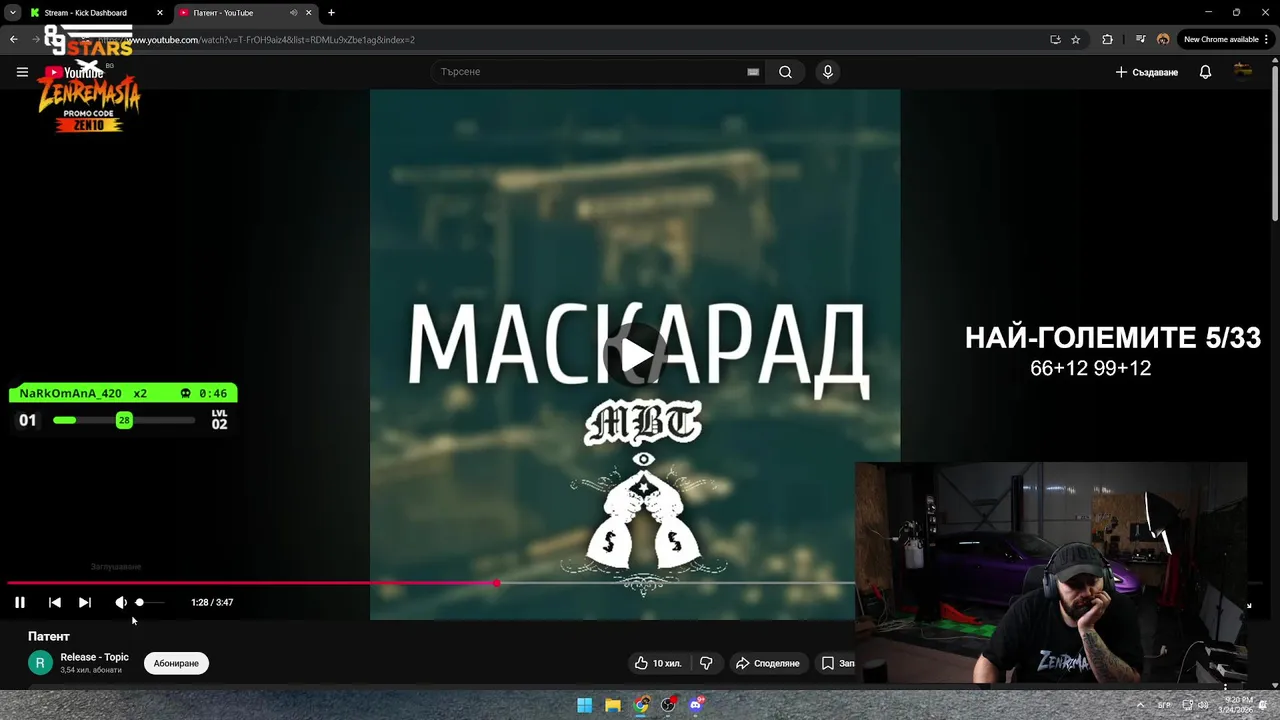Screen dimensions: 1280x720
Task: Share the video via Споделяне
Action: tap(768, 663)
